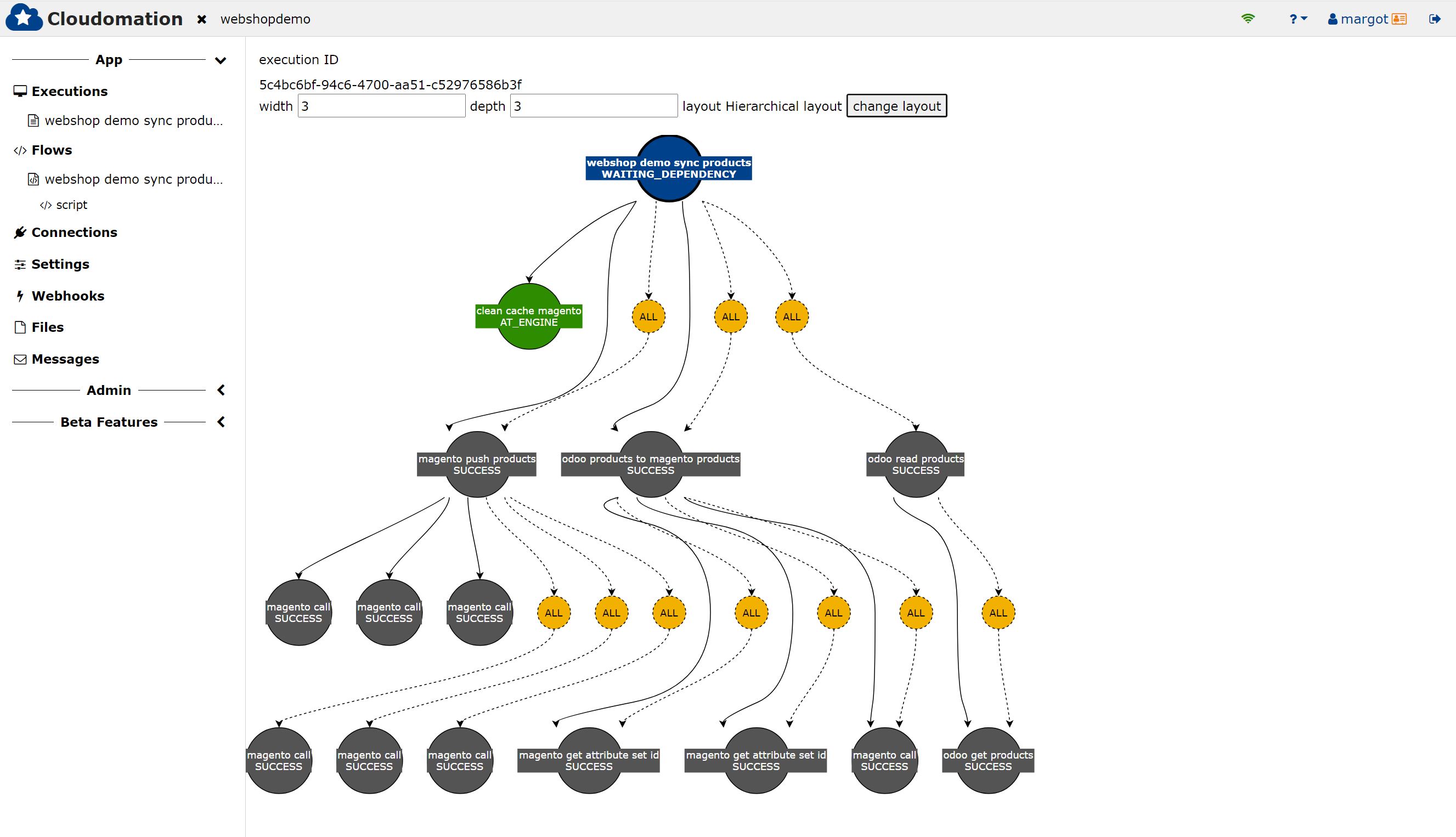Image resolution: width=1456 pixels, height=837 pixels.
Task: Click the Files document icon
Action: click(x=20, y=327)
